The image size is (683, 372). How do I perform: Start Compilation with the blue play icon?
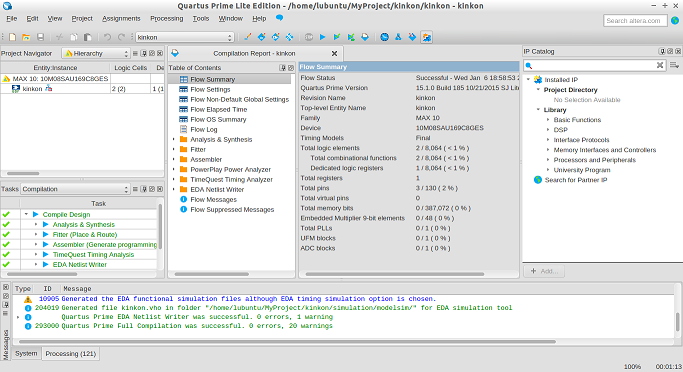(323, 37)
